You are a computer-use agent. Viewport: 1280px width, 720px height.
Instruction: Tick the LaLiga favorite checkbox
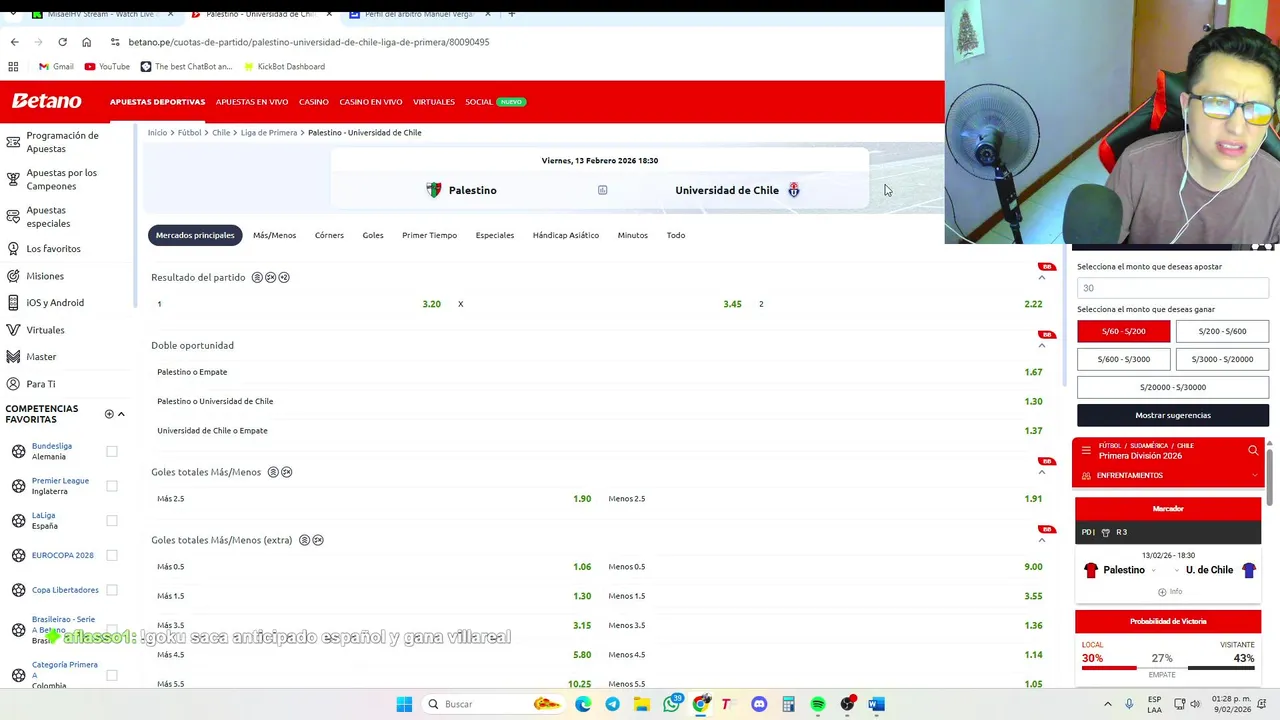click(112, 520)
